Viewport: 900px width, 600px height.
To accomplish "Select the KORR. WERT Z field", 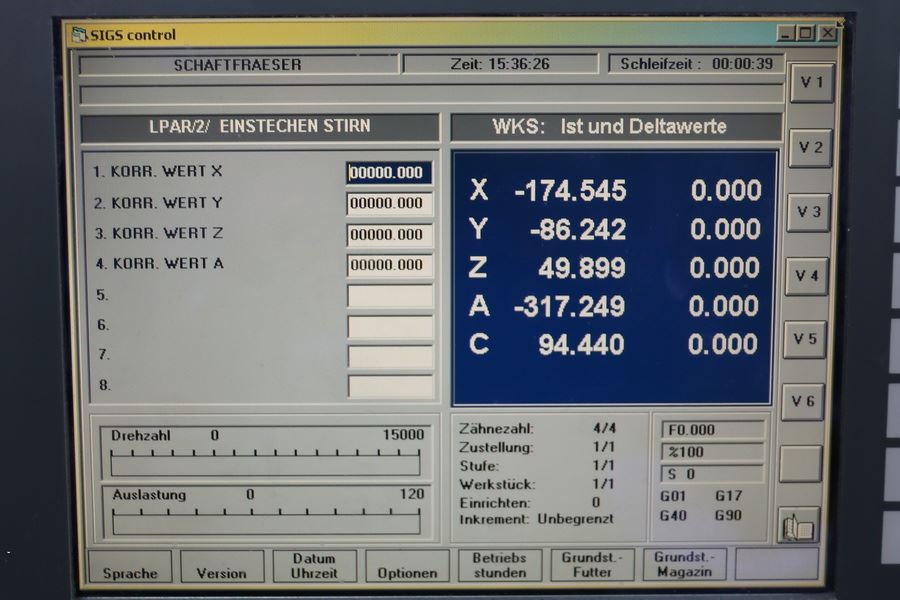I will click(389, 235).
